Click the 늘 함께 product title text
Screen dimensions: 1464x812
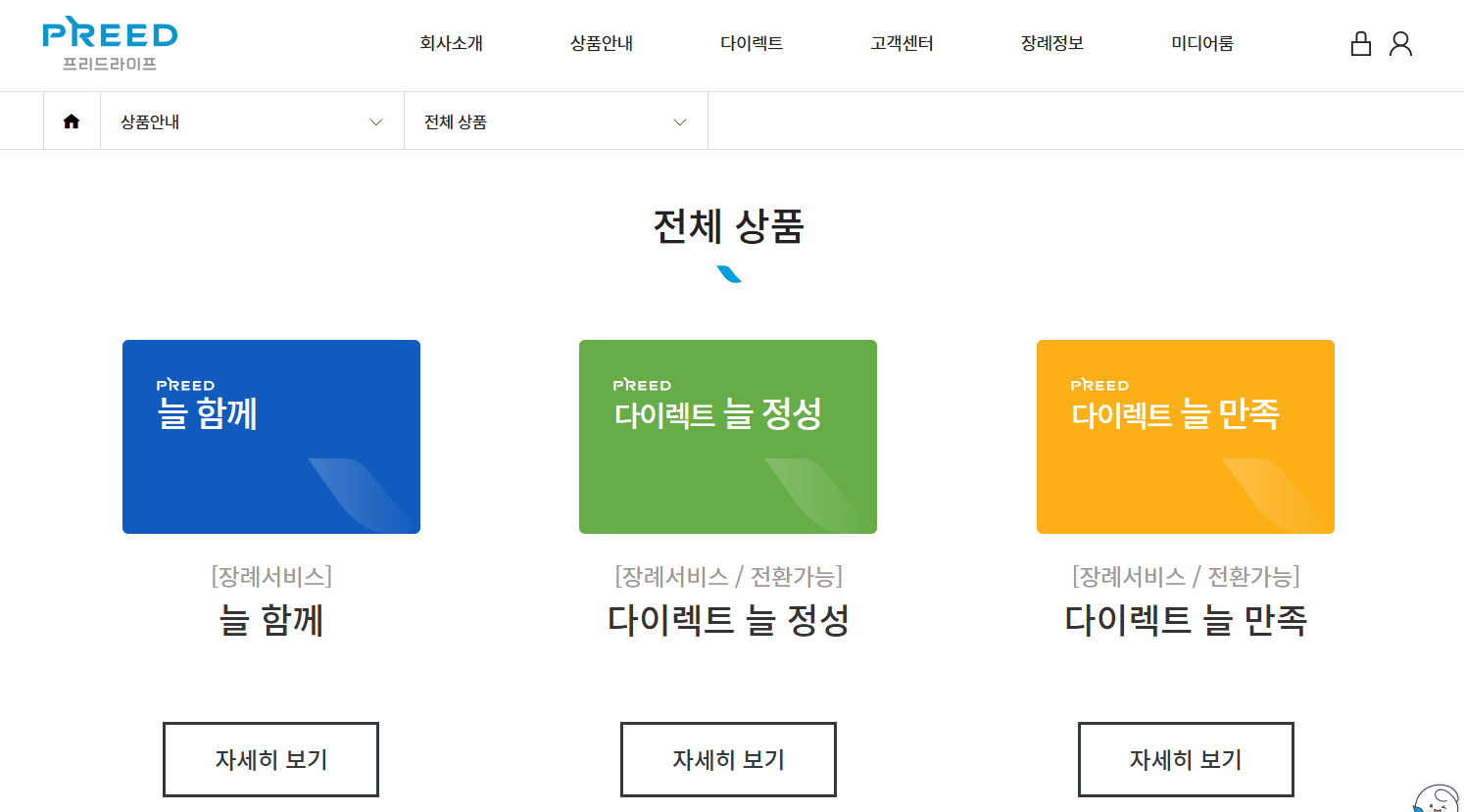tap(271, 620)
